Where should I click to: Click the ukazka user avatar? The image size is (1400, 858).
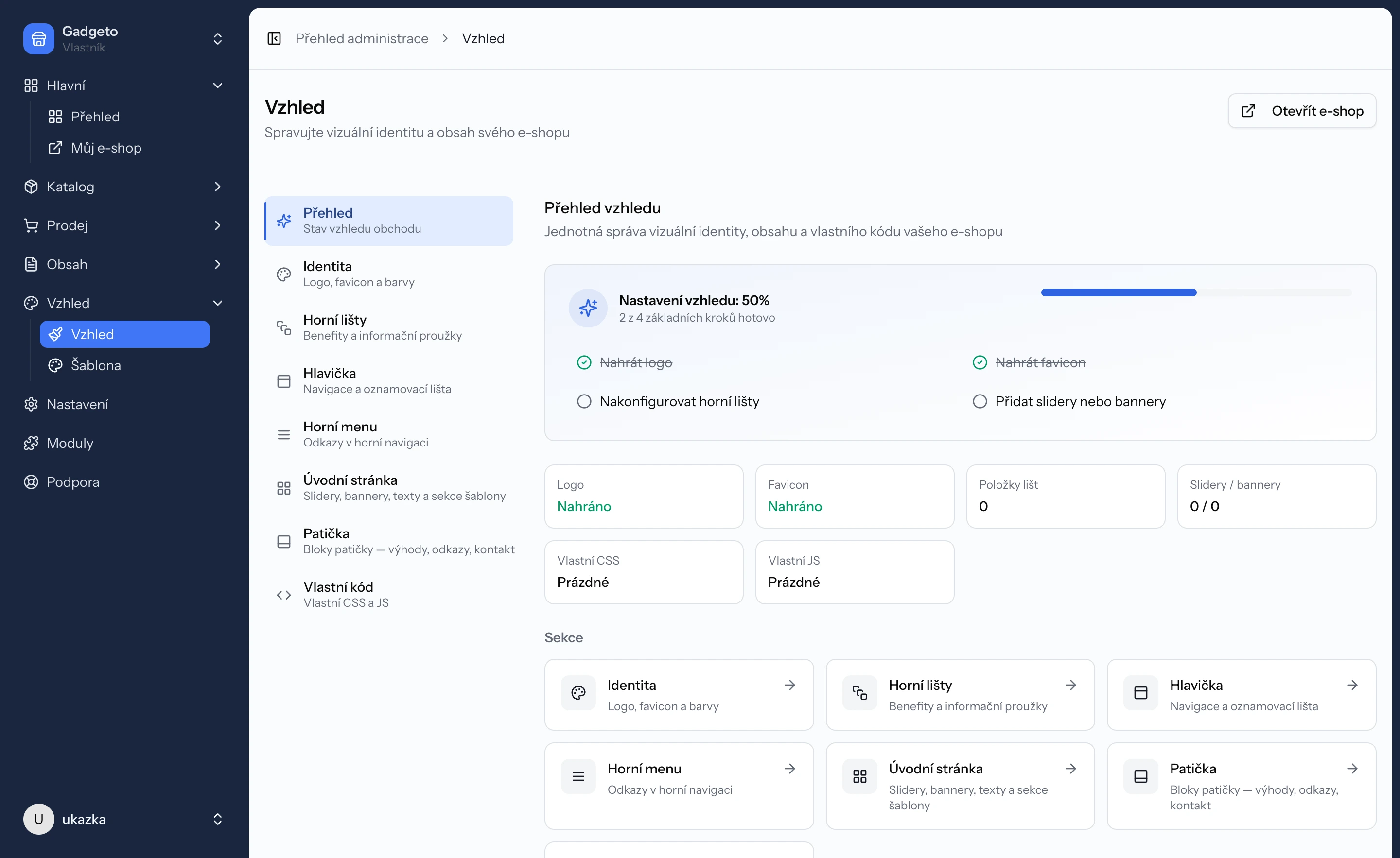pyautogui.click(x=38, y=819)
